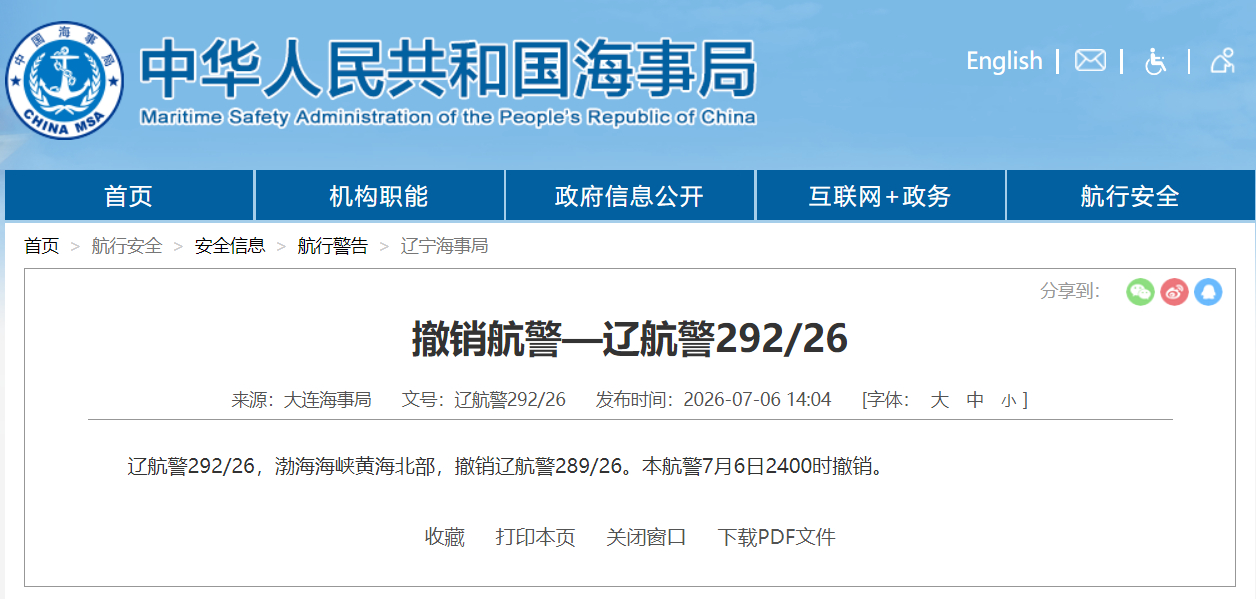
Task: Click 下载PDF文件 to download the PDF
Action: [x=777, y=537]
